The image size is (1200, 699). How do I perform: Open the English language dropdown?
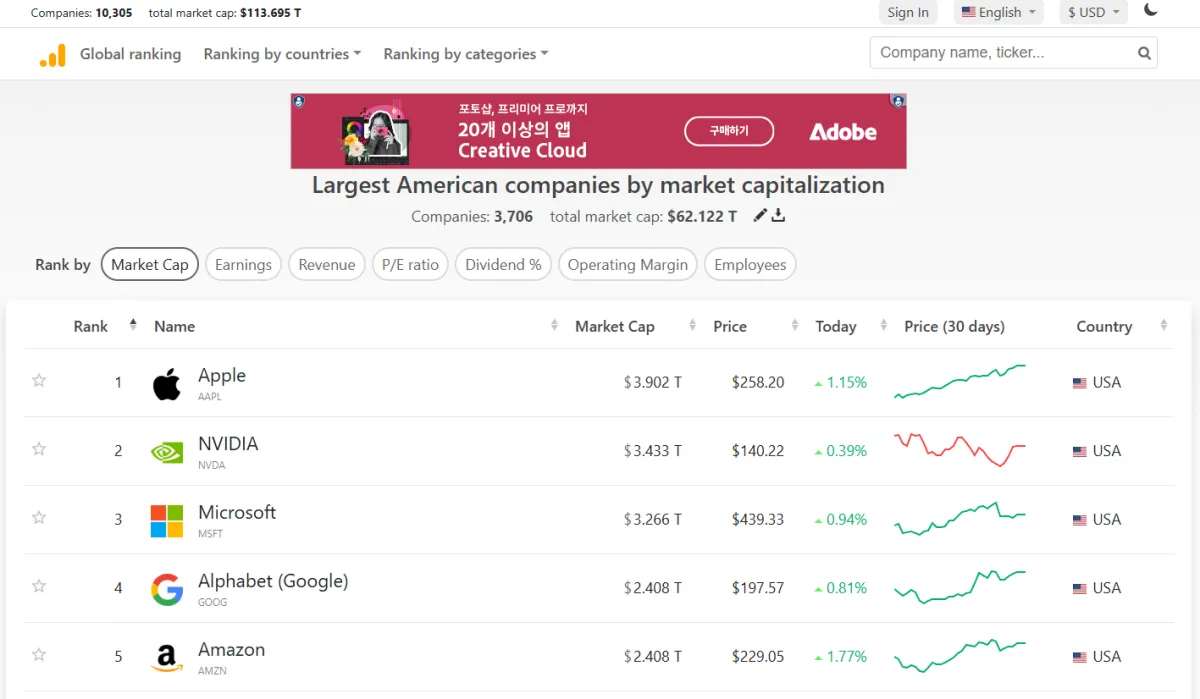point(998,12)
